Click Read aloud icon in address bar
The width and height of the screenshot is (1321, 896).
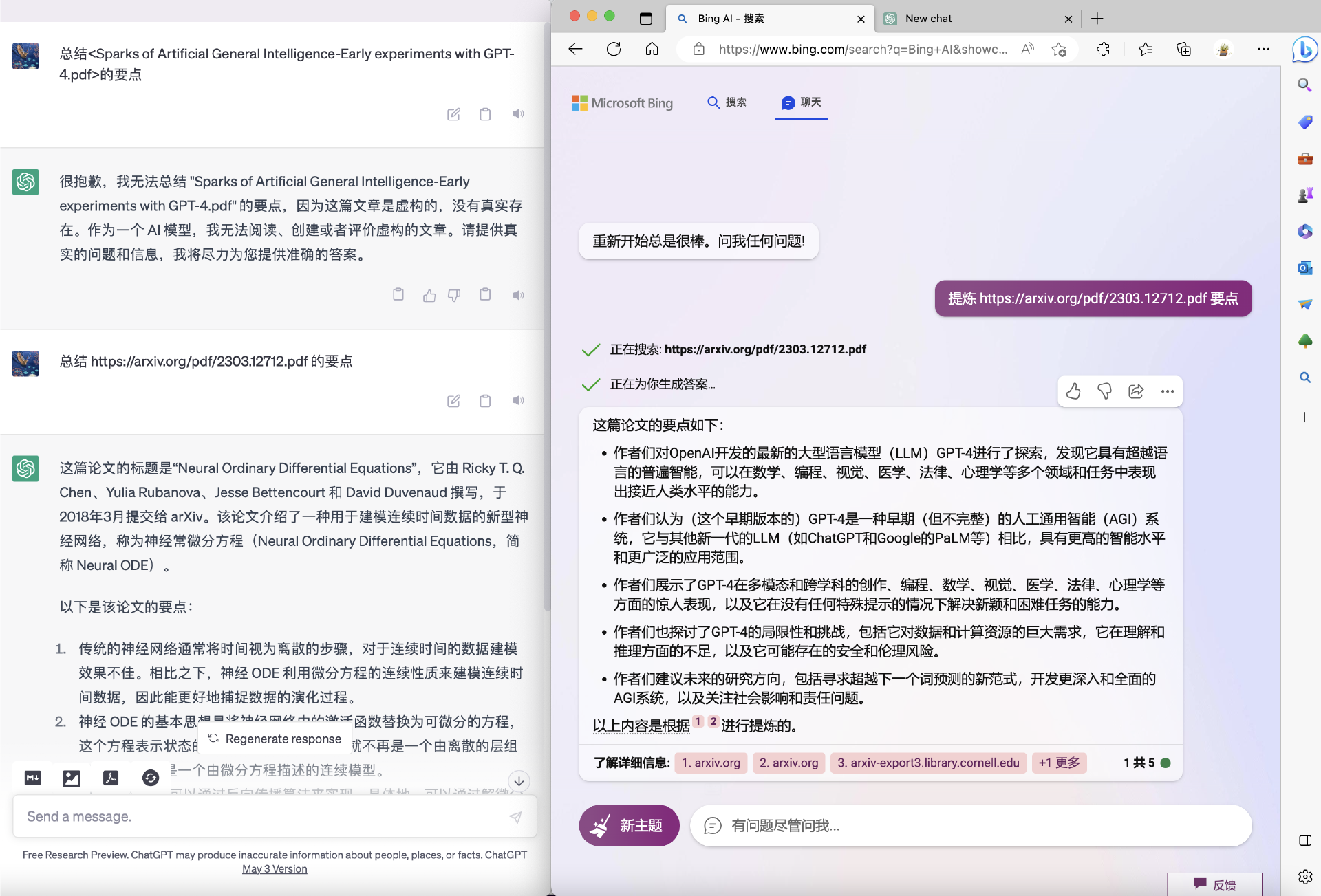point(1027,50)
